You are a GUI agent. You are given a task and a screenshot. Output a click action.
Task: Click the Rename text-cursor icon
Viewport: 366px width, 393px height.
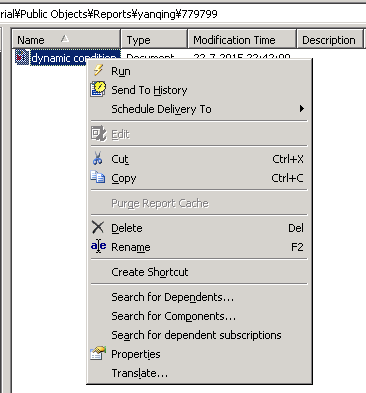[x=98, y=246]
